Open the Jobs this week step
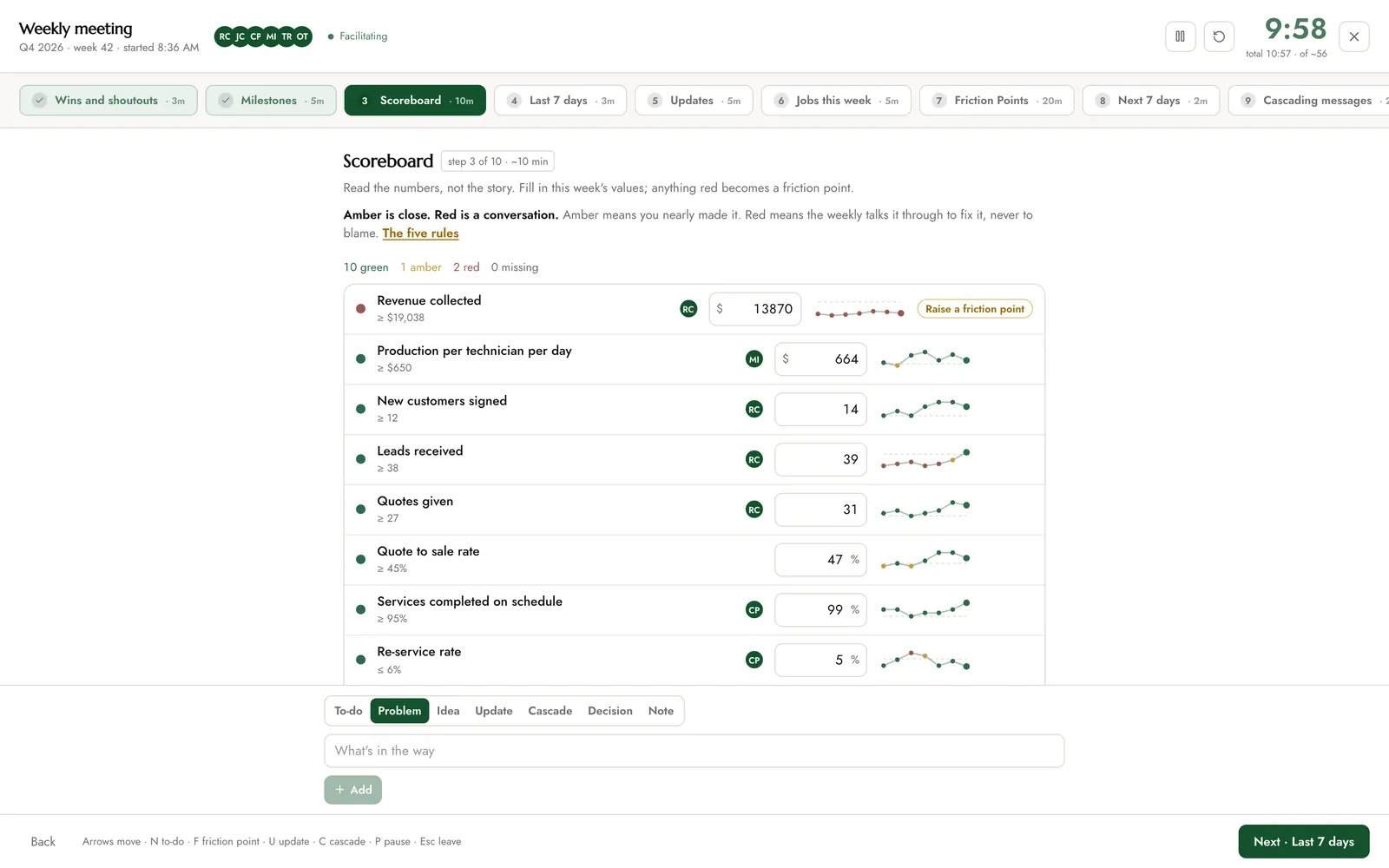 (x=836, y=101)
